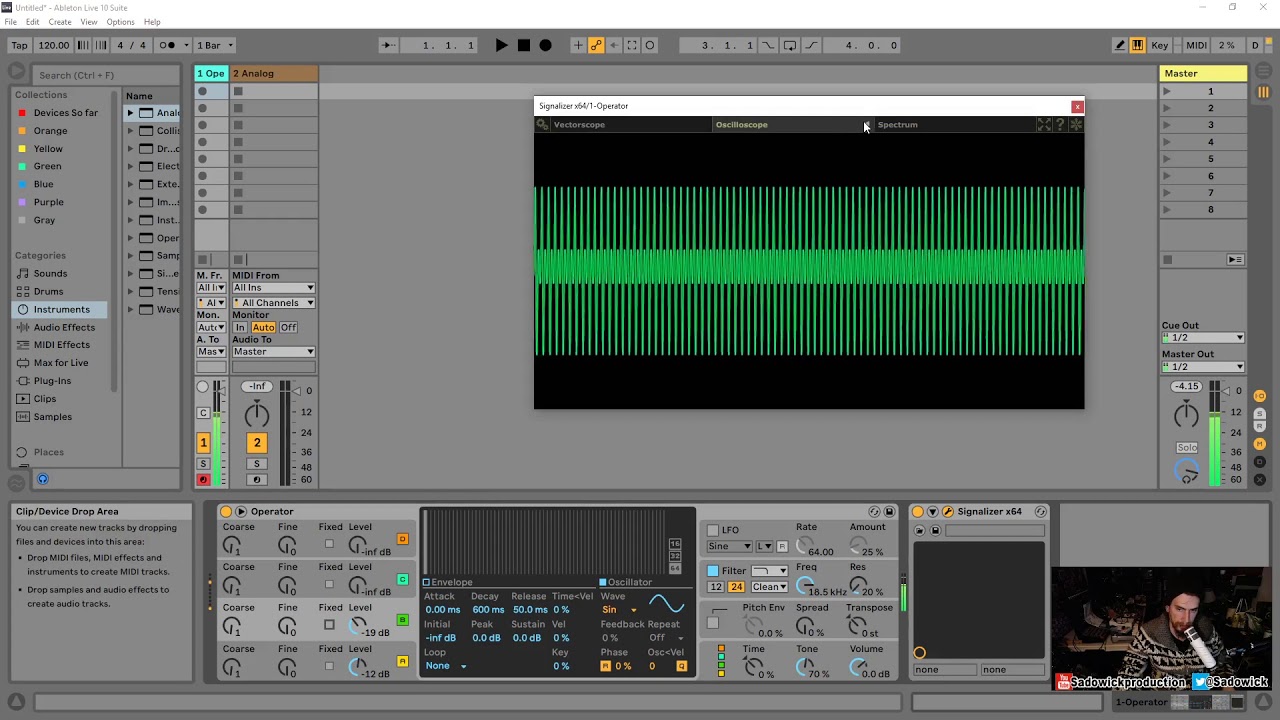Open the Master Out 1/2 dropdown
Screen dimensions: 1280x720
click(x=1203, y=367)
